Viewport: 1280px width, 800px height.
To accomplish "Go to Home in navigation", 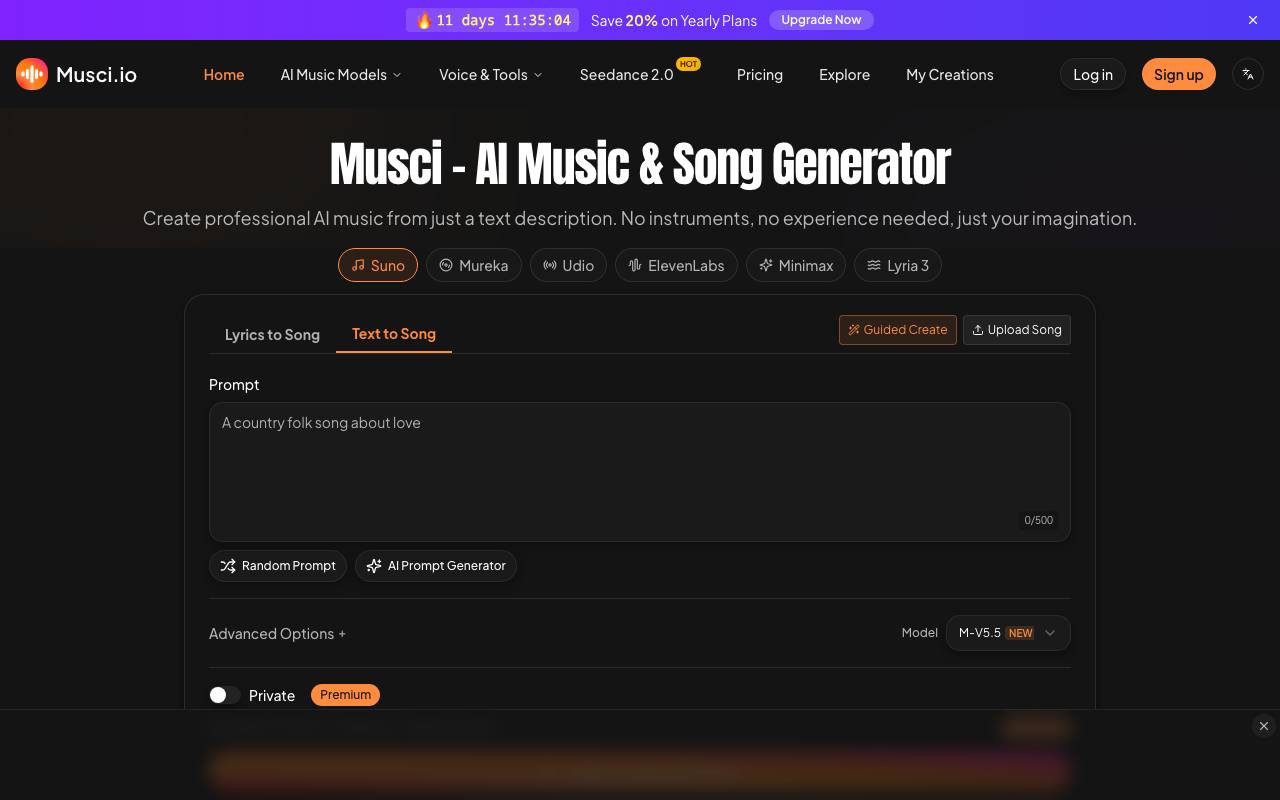I will (224, 75).
